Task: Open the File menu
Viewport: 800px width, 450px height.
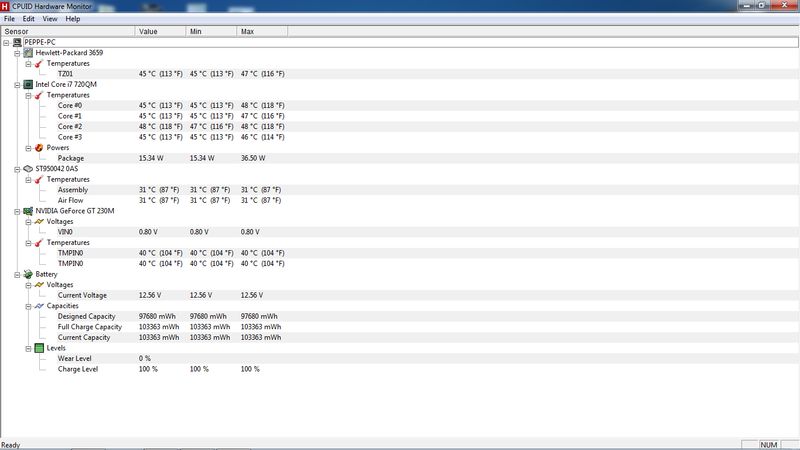Action: click(9, 19)
